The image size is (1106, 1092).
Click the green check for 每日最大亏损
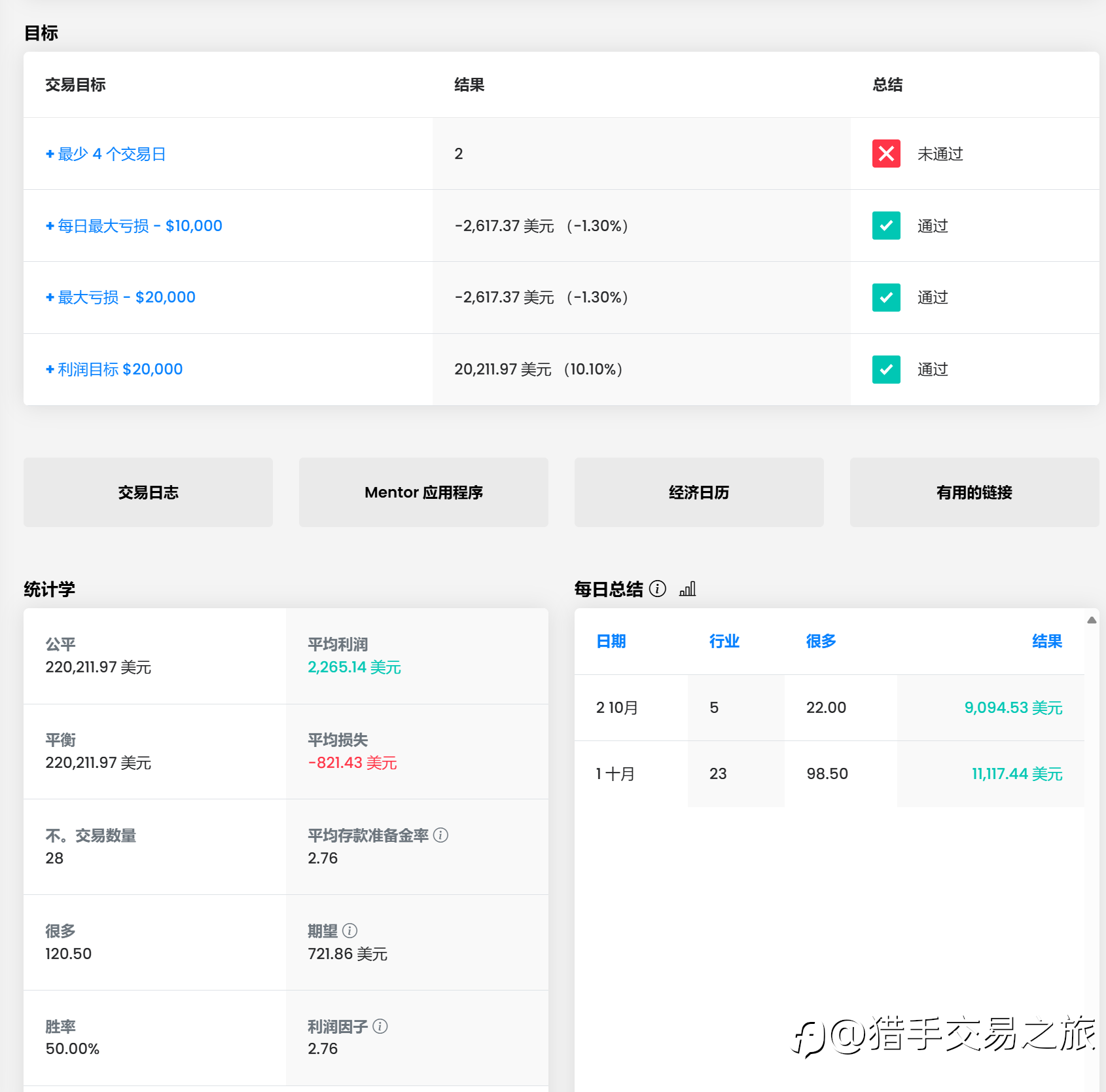(886, 226)
